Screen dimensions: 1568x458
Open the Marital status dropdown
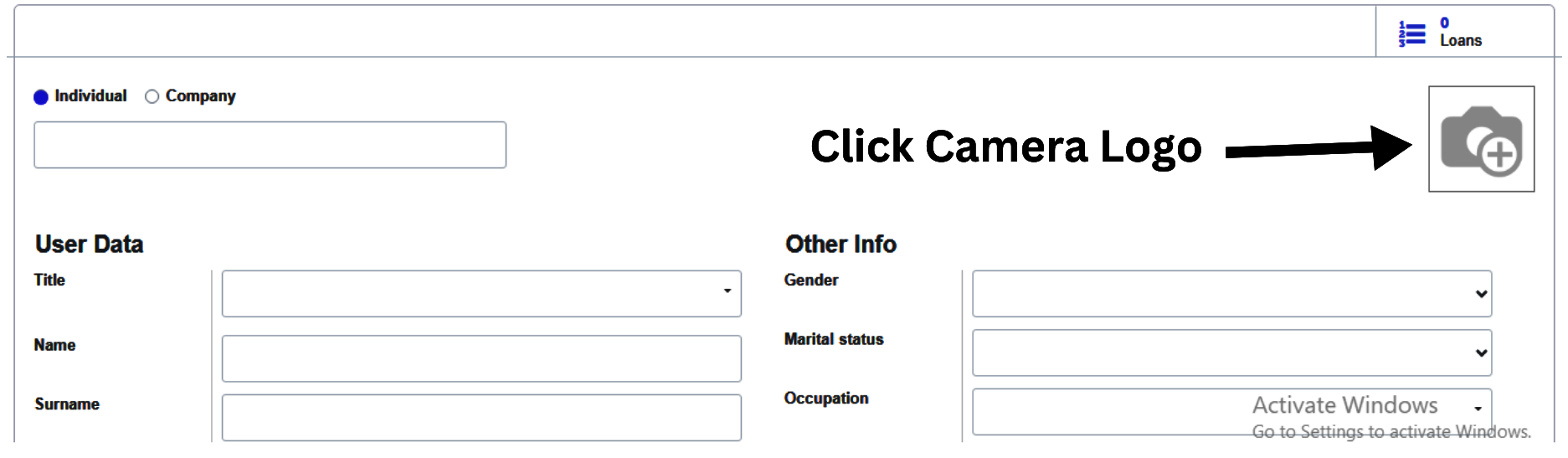1231,353
